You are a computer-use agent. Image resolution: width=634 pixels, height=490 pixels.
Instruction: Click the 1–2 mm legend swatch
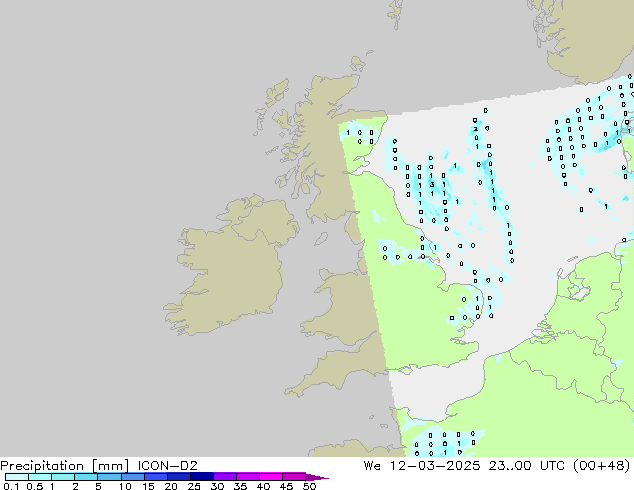(x=63, y=477)
